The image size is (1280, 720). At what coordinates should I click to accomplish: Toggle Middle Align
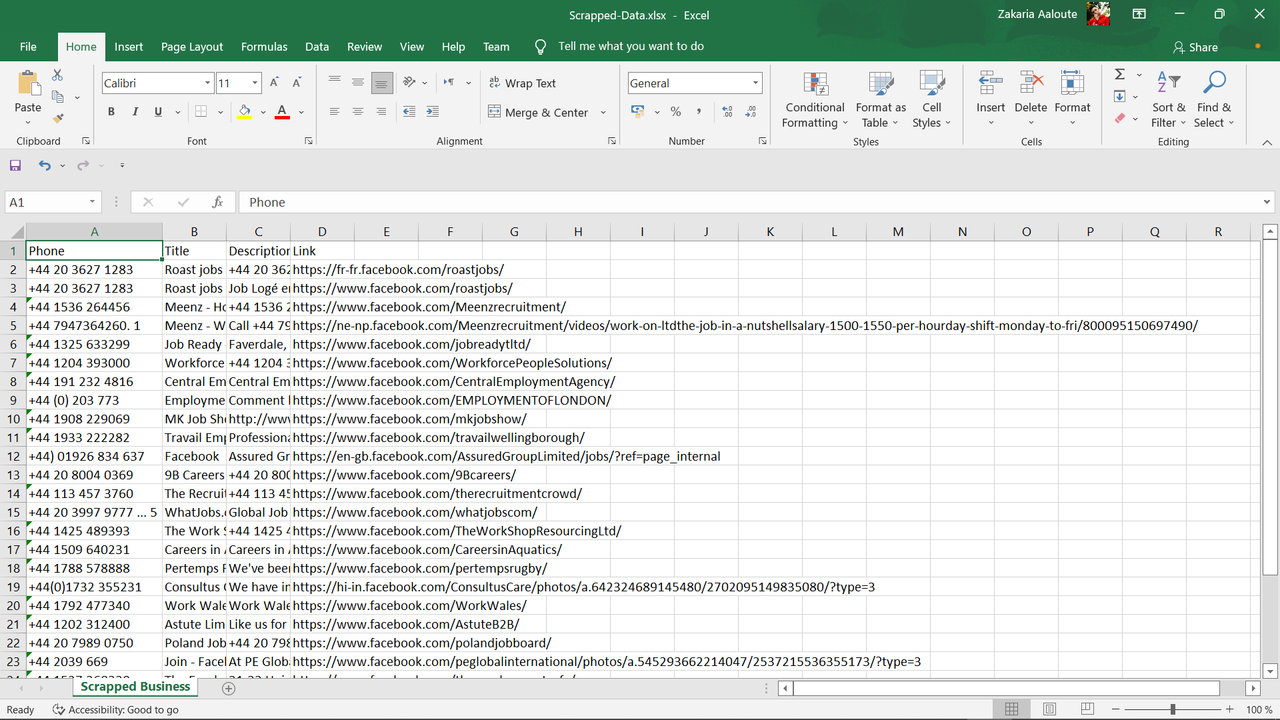(x=358, y=83)
